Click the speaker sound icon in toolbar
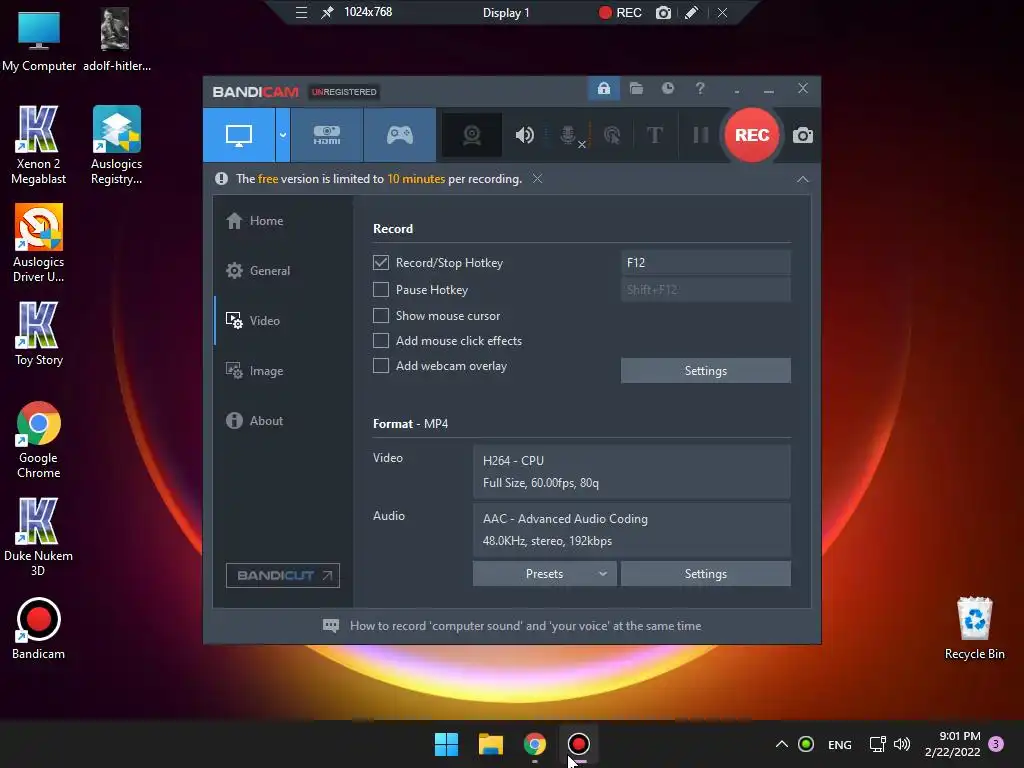The height and width of the screenshot is (768, 1024). click(524, 135)
